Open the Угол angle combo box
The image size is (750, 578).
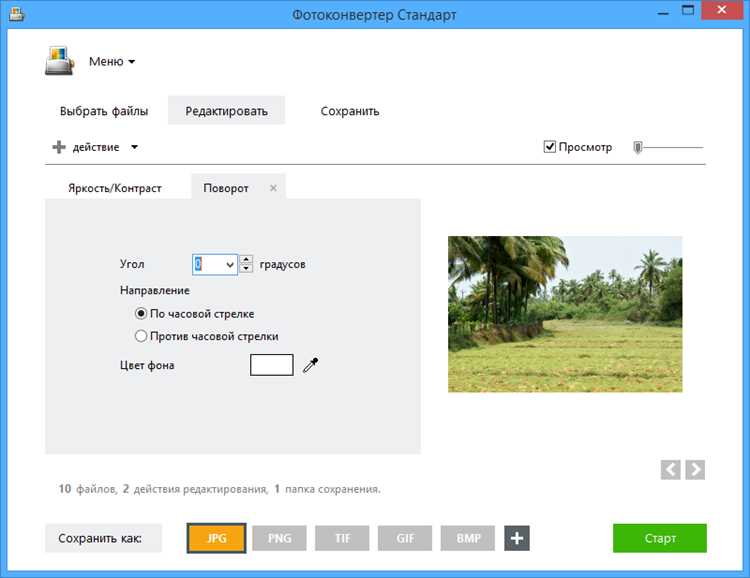click(x=215, y=264)
